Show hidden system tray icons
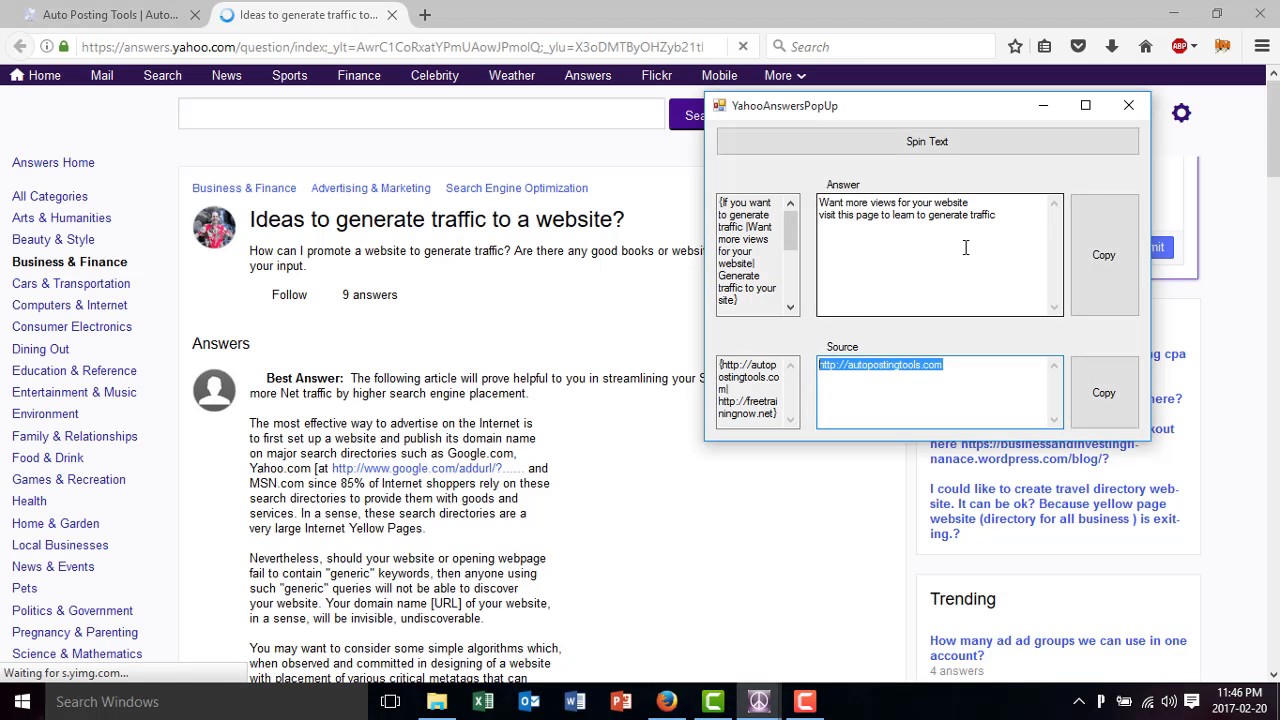This screenshot has width=1280, height=720. [1079, 701]
